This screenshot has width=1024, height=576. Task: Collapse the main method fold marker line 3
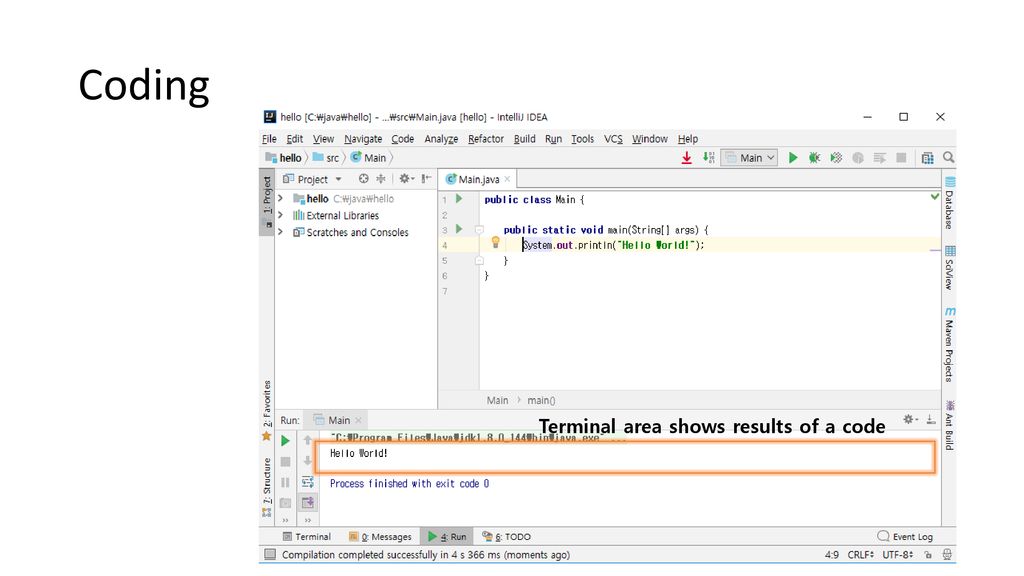click(x=479, y=230)
